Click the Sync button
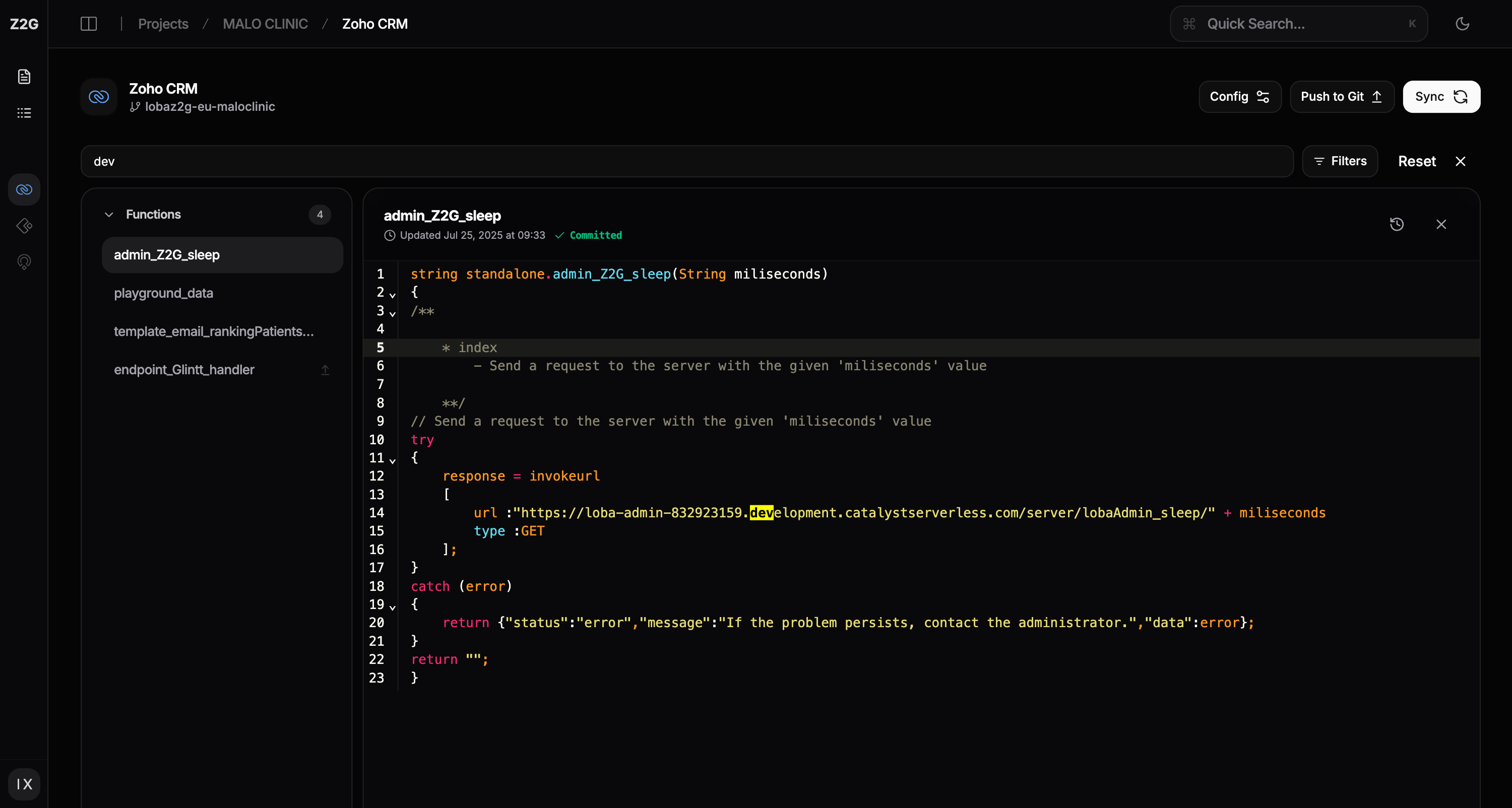 point(1441,97)
